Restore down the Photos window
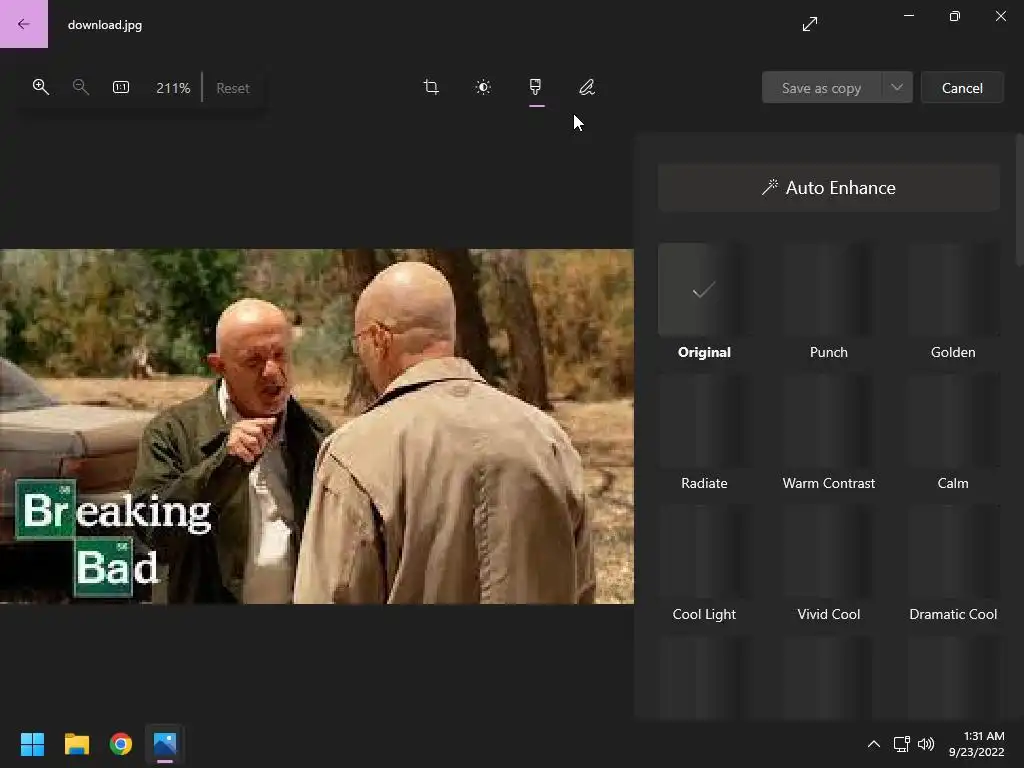This screenshot has height=768, width=1024. pyautogui.click(x=955, y=16)
